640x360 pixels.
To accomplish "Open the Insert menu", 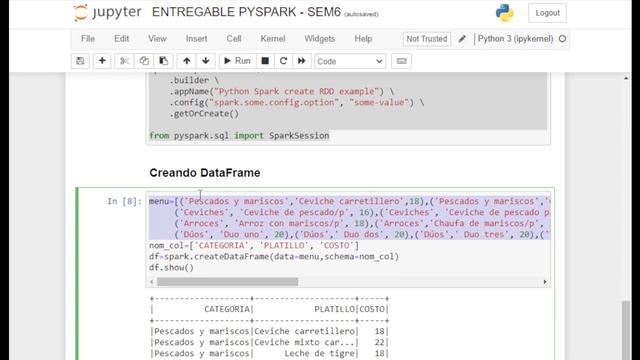I will [197, 39].
